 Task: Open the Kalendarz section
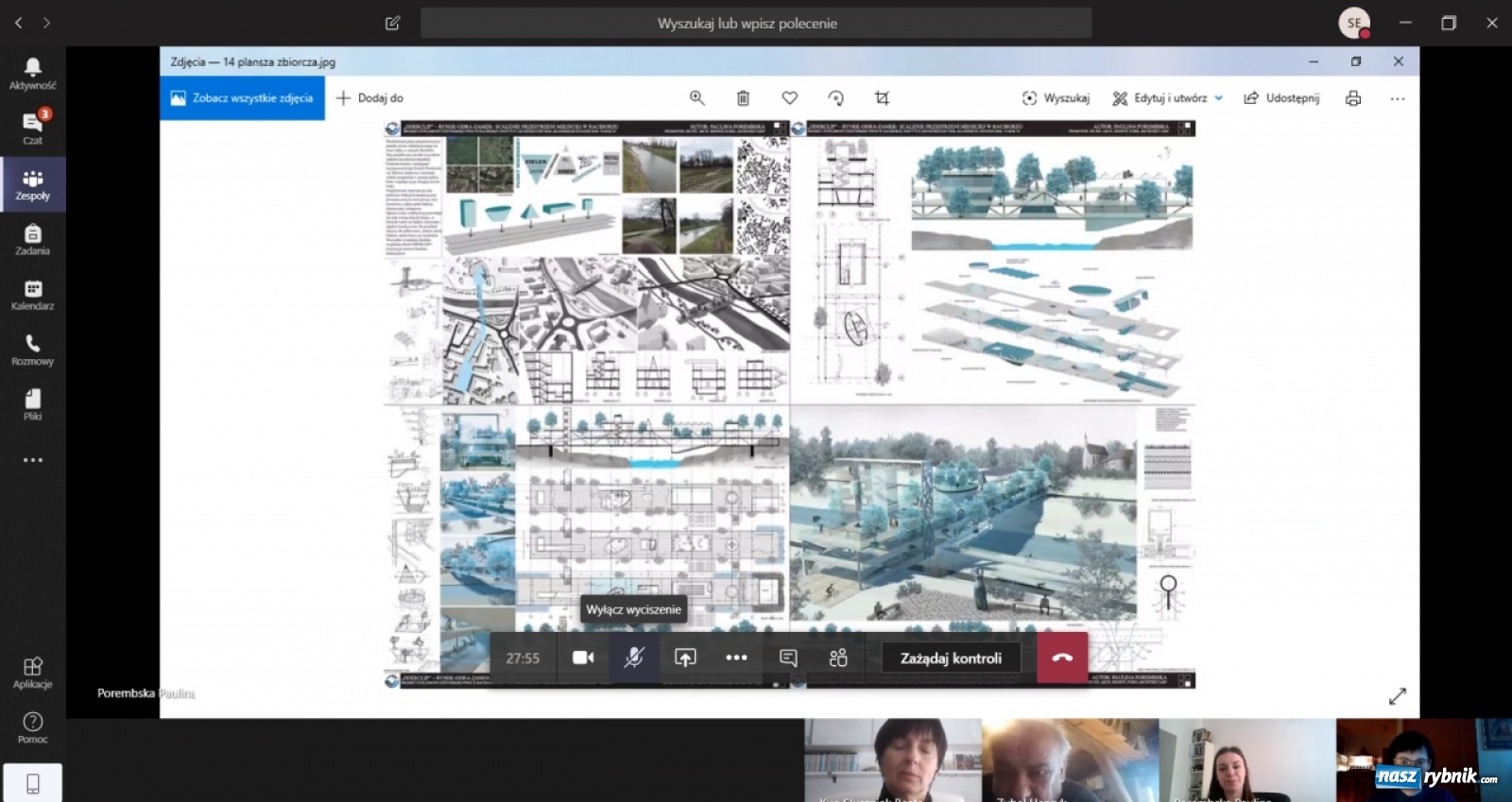point(32,295)
